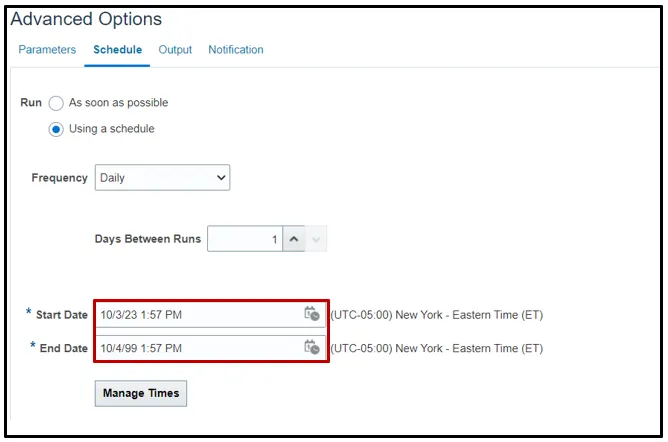Go to the Output tab

(x=175, y=50)
